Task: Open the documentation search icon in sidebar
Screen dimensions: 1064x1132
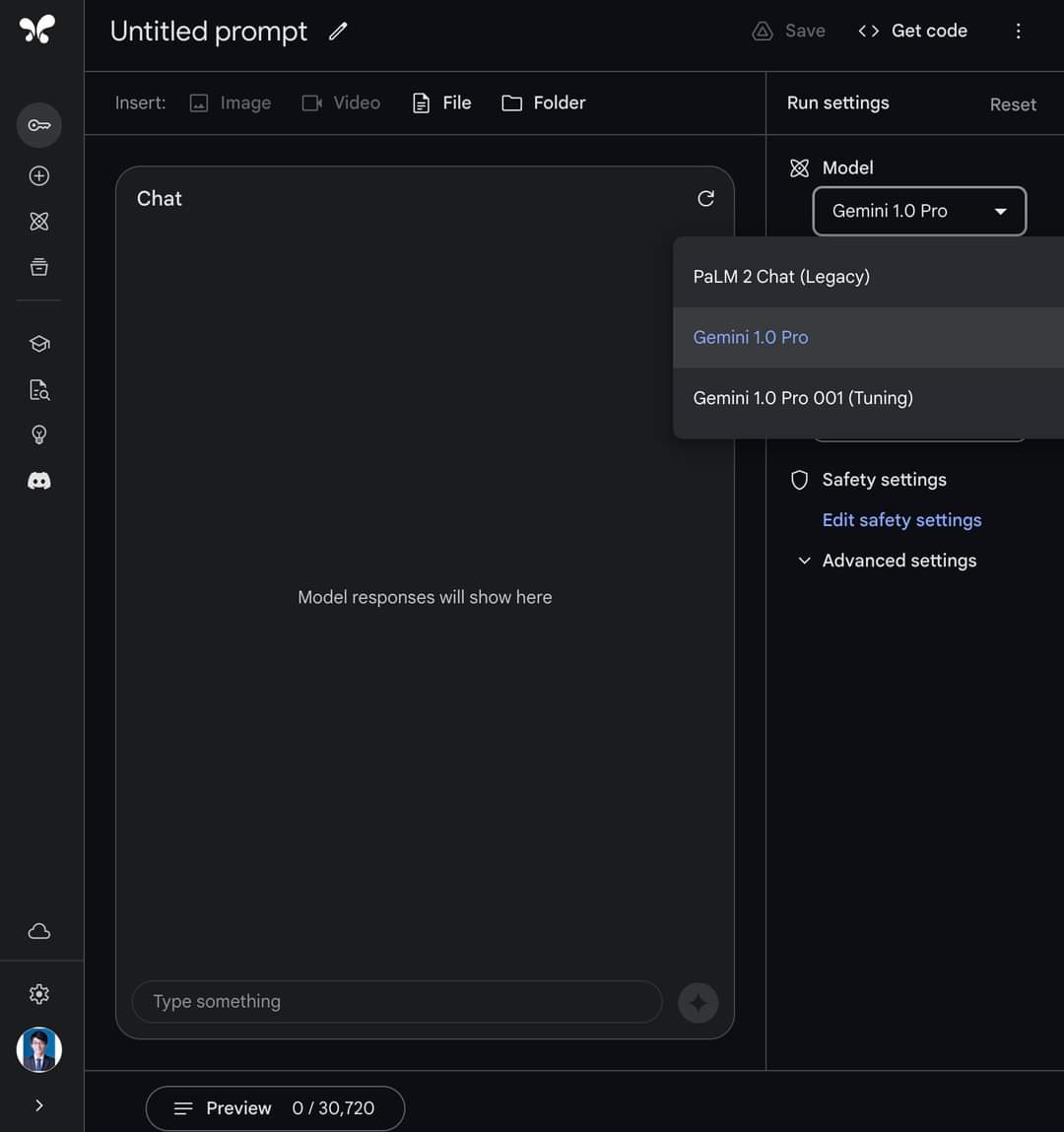Action: pos(39,390)
